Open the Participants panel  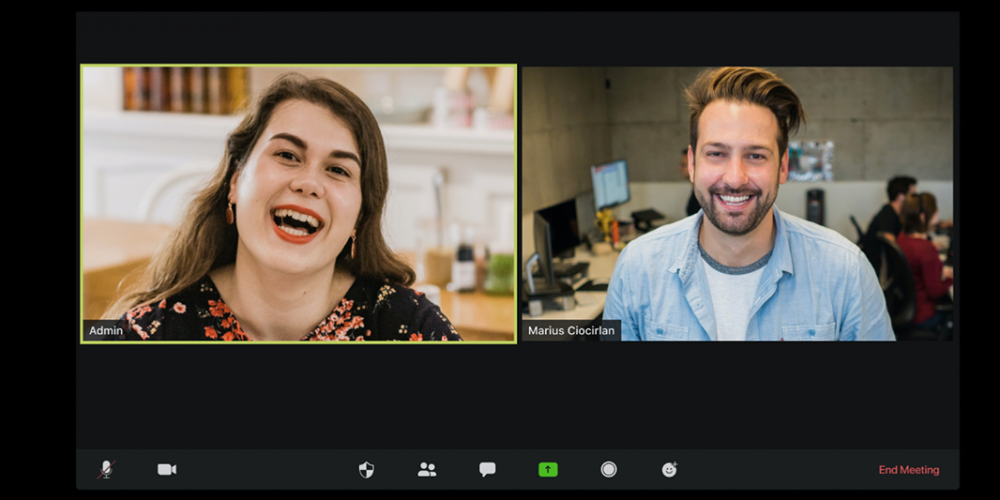[x=427, y=470]
